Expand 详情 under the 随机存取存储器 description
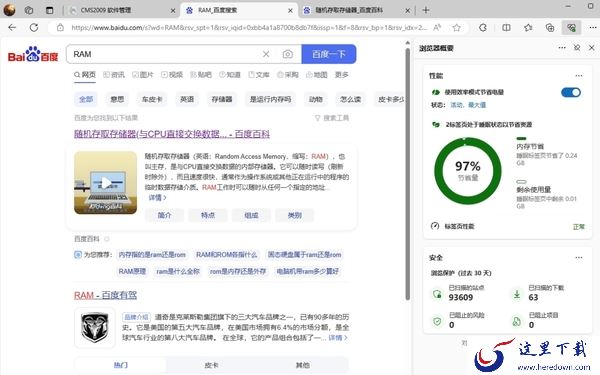Screen dimensions: 600x375 [157, 197]
